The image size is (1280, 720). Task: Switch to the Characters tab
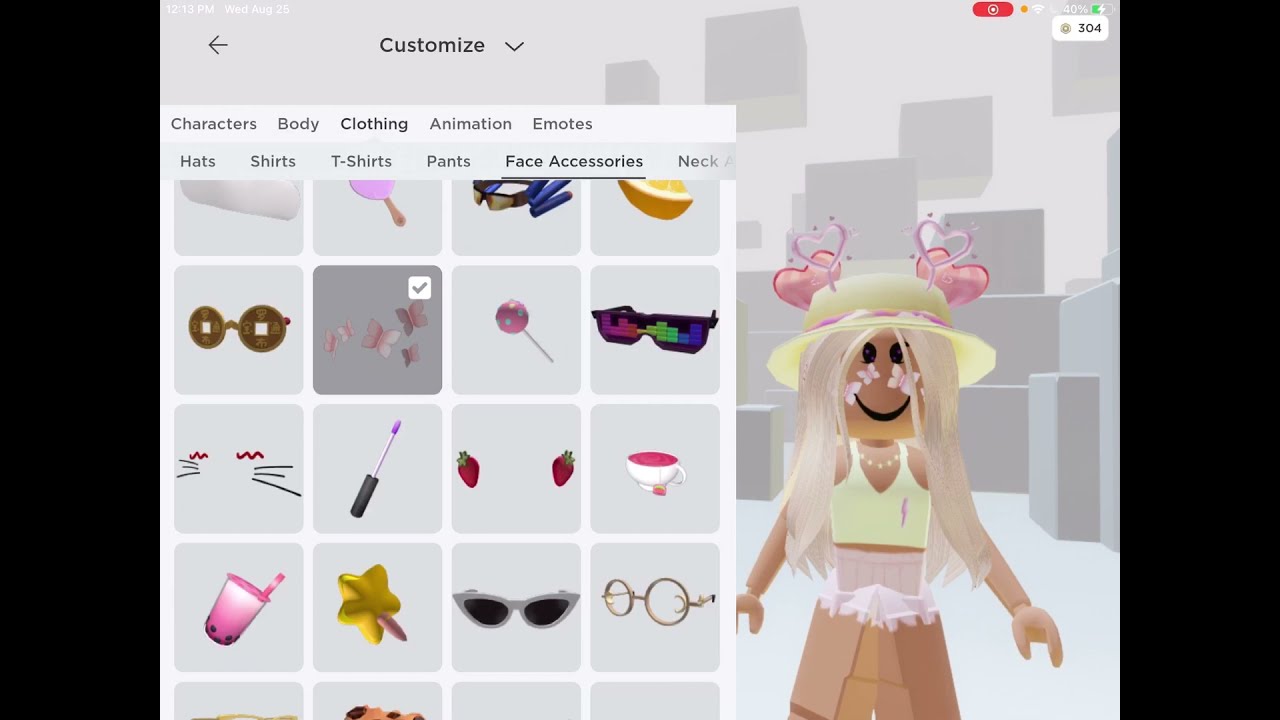[214, 124]
